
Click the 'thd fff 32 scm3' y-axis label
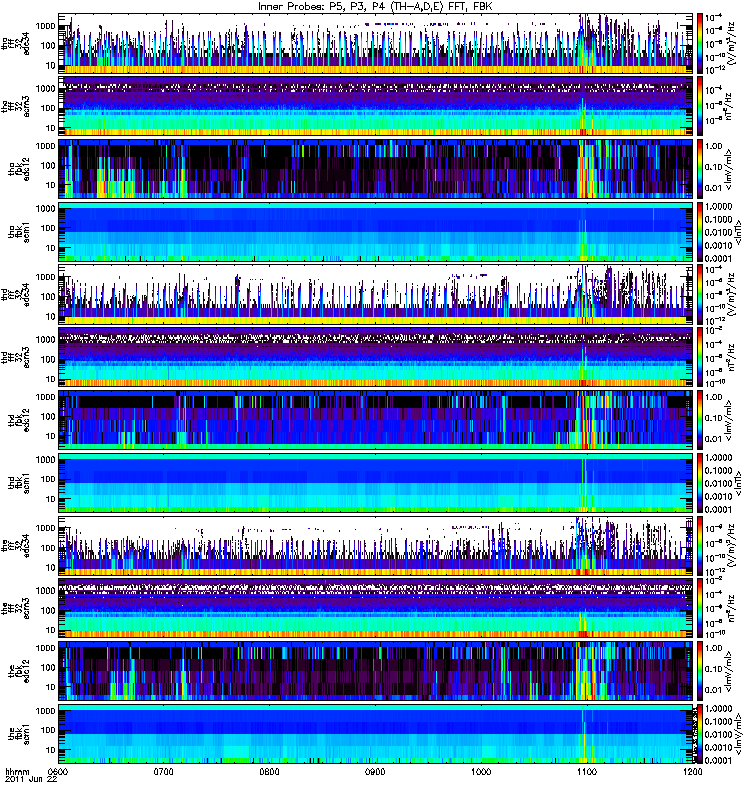tap(15, 357)
